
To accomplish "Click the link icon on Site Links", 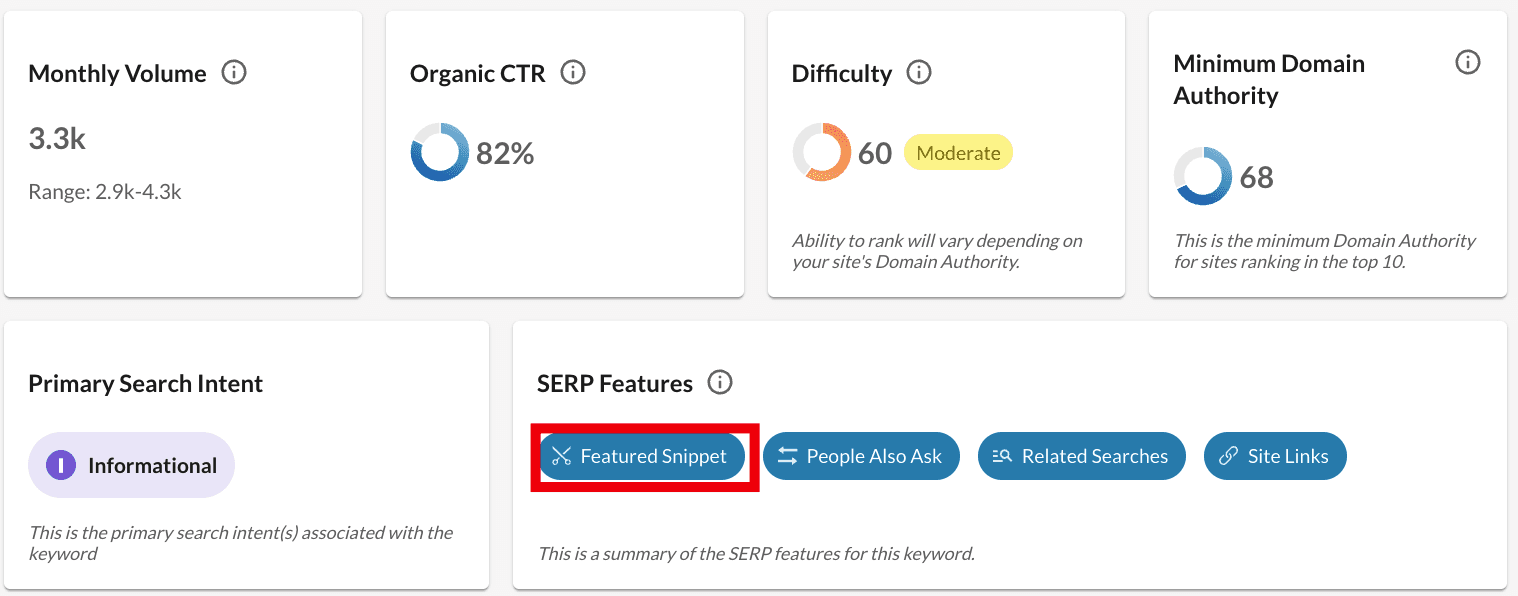I will (1228, 456).
